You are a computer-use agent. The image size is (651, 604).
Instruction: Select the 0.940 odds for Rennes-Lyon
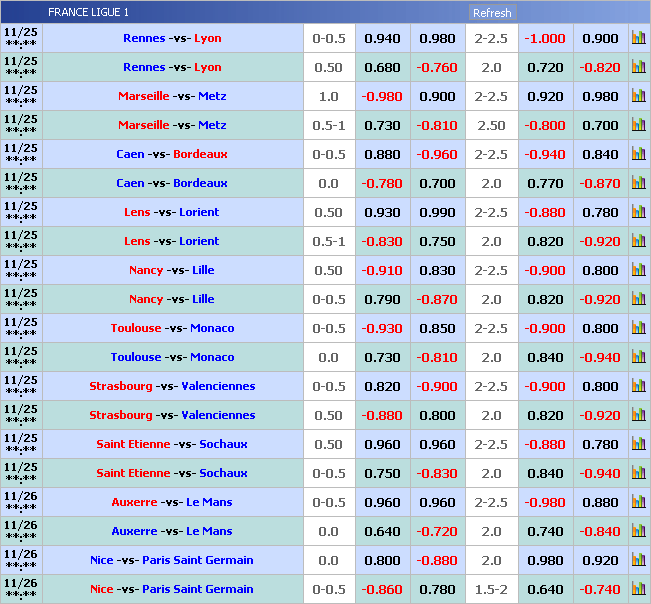382,38
